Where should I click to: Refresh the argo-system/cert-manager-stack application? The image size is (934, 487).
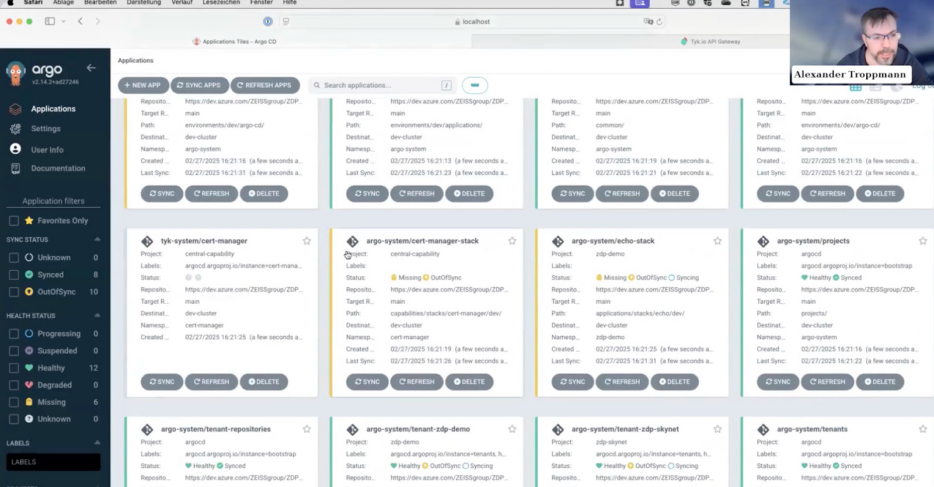tap(416, 382)
